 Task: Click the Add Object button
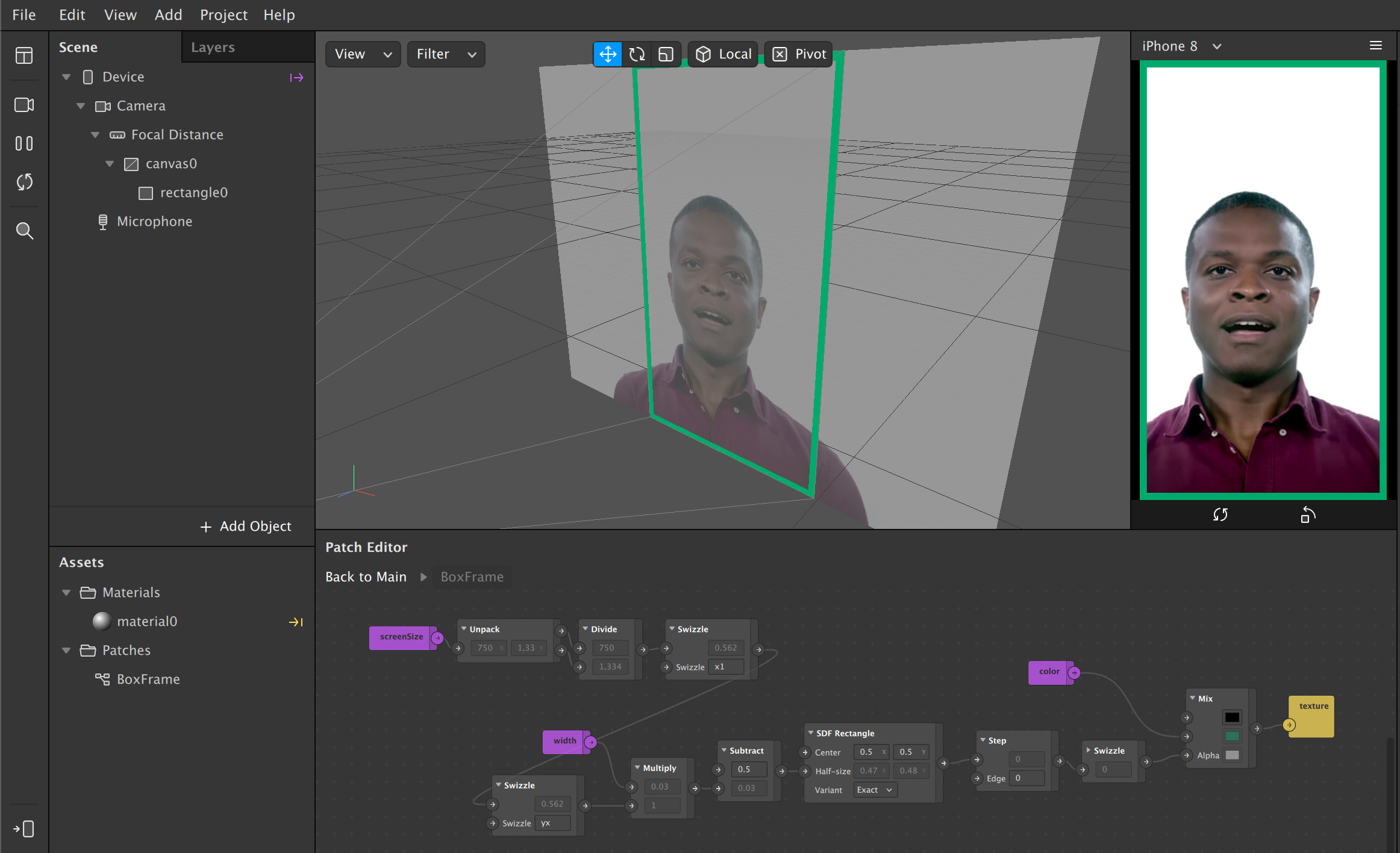245,526
